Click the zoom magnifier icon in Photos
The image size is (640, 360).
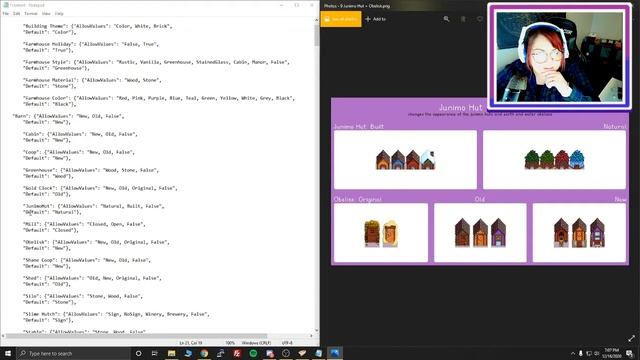coord(447,19)
